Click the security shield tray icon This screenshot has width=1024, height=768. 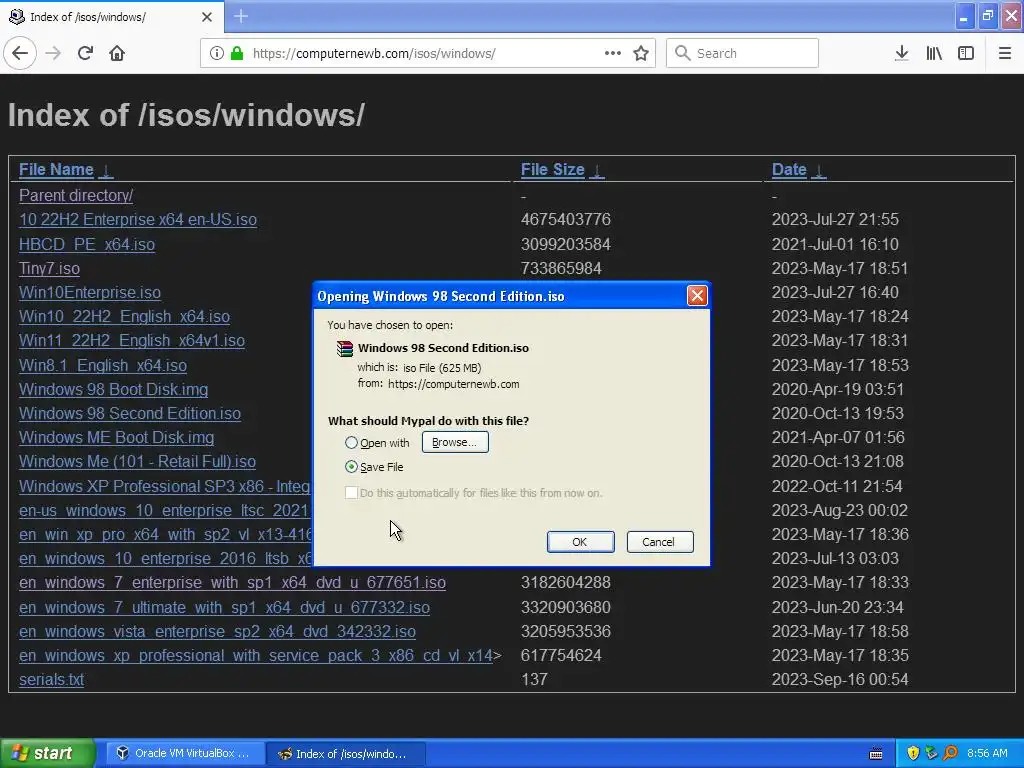[913, 753]
